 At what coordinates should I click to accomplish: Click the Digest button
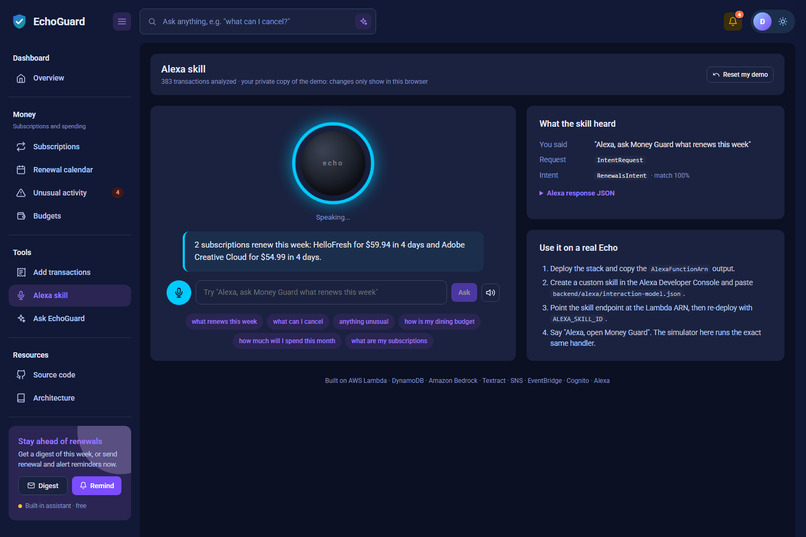tap(43, 486)
